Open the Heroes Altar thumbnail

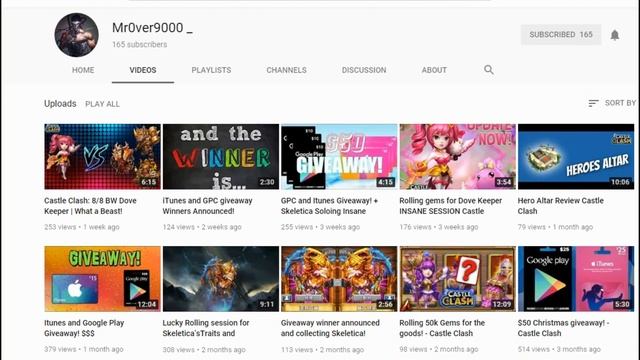point(576,157)
